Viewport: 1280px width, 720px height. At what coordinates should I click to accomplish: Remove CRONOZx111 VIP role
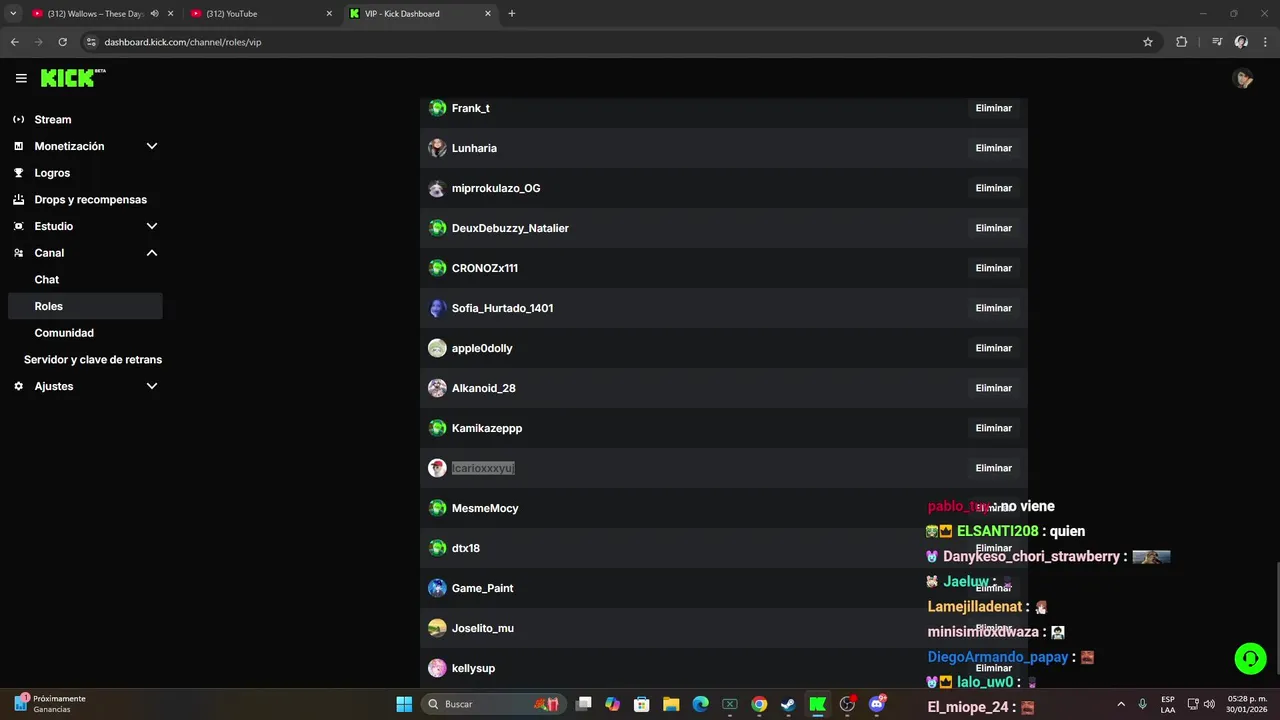tap(994, 268)
